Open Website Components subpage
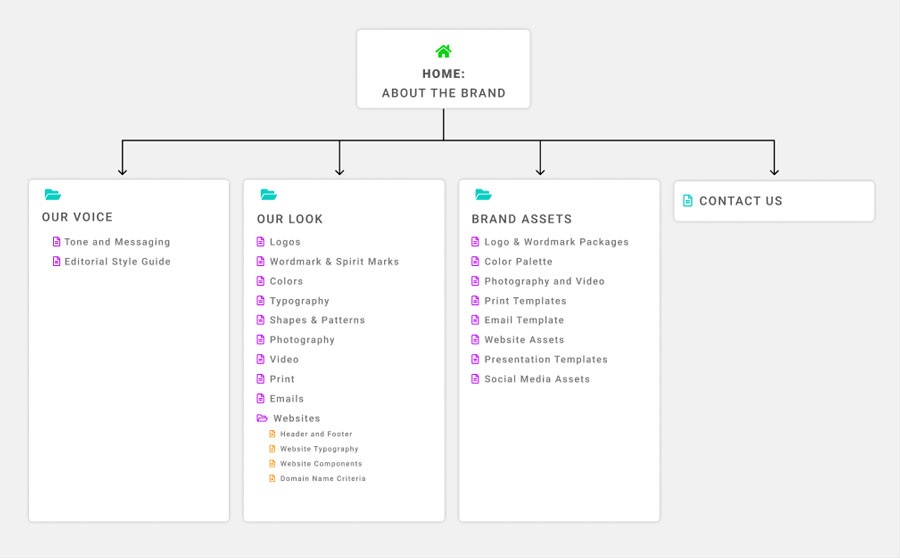 point(321,463)
